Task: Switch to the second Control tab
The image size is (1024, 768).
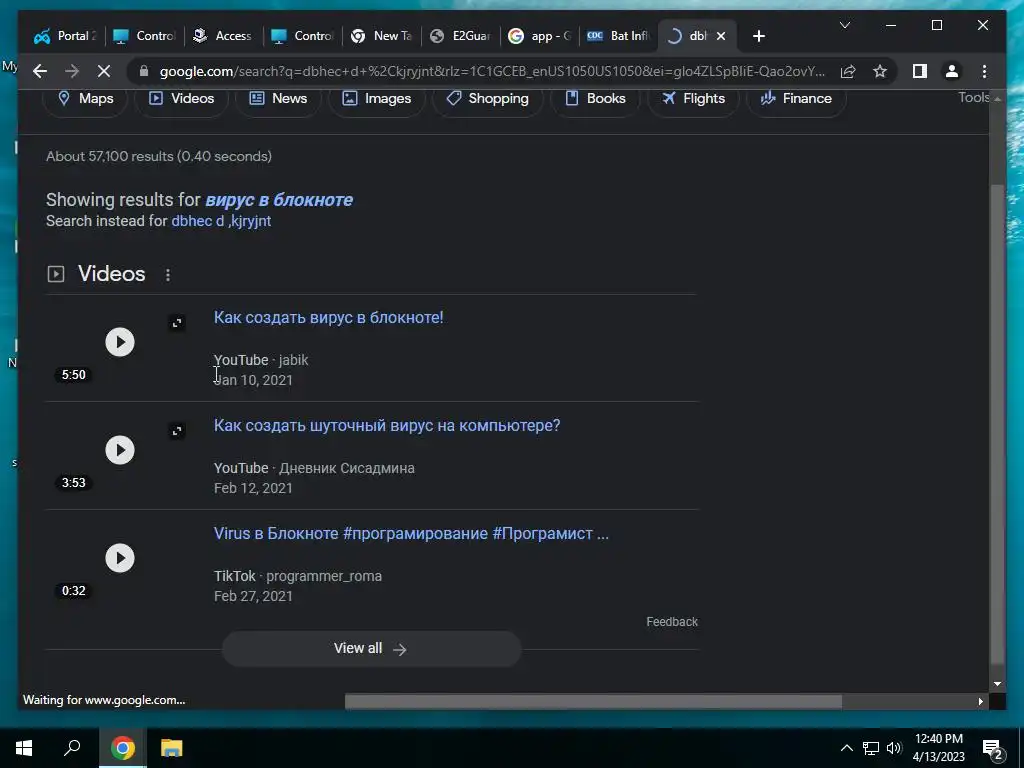Action: click(302, 36)
